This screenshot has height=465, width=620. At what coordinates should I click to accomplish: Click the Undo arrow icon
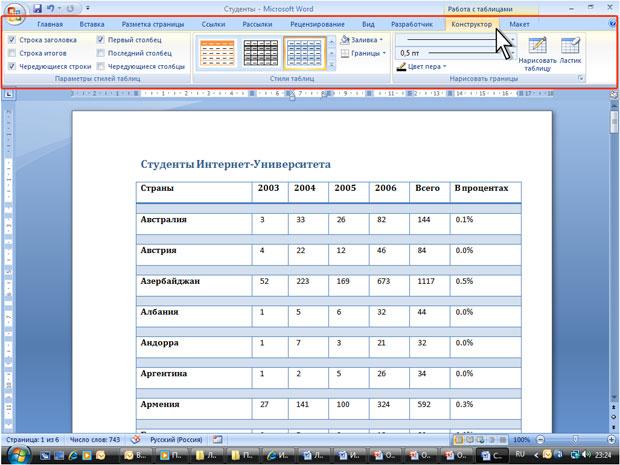(x=51, y=8)
